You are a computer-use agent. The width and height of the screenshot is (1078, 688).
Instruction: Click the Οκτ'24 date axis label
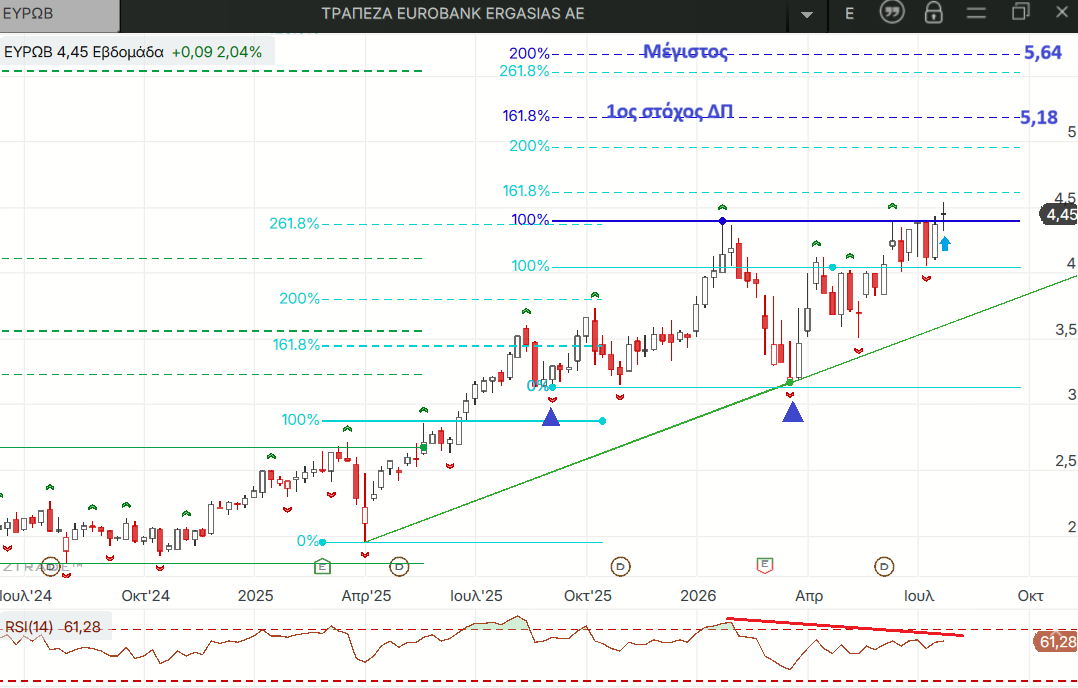(x=146, y=596)
